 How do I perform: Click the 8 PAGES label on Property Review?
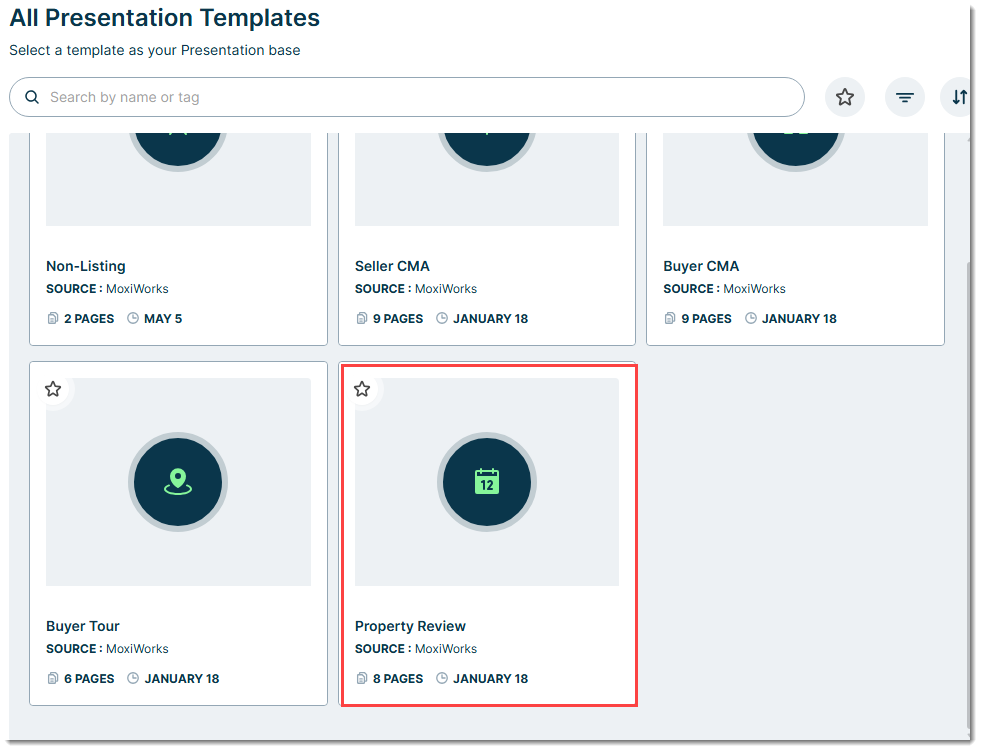click(398, 678)
